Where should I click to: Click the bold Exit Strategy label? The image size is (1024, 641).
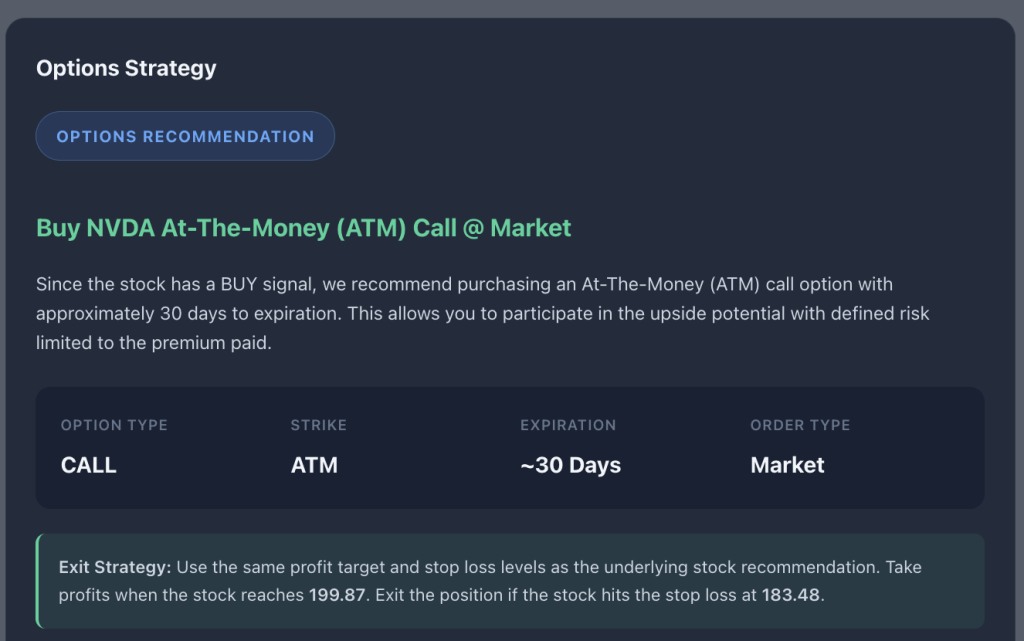[115, 567]
